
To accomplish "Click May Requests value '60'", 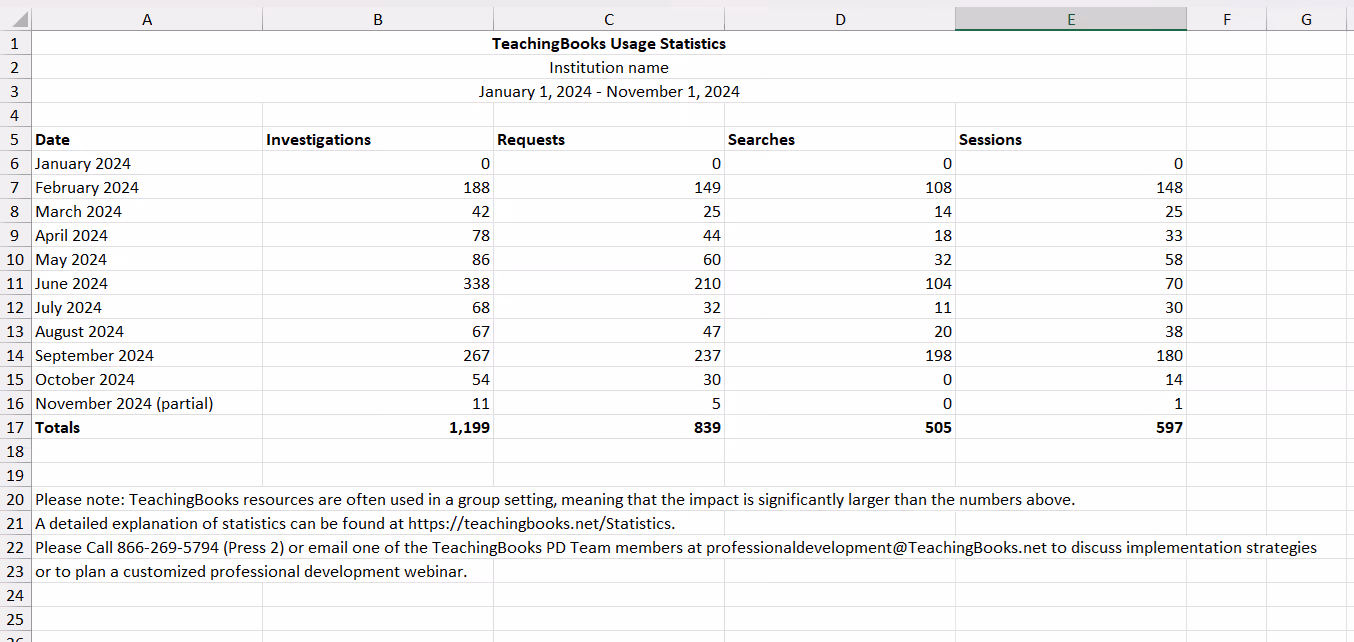I will 609,260.
